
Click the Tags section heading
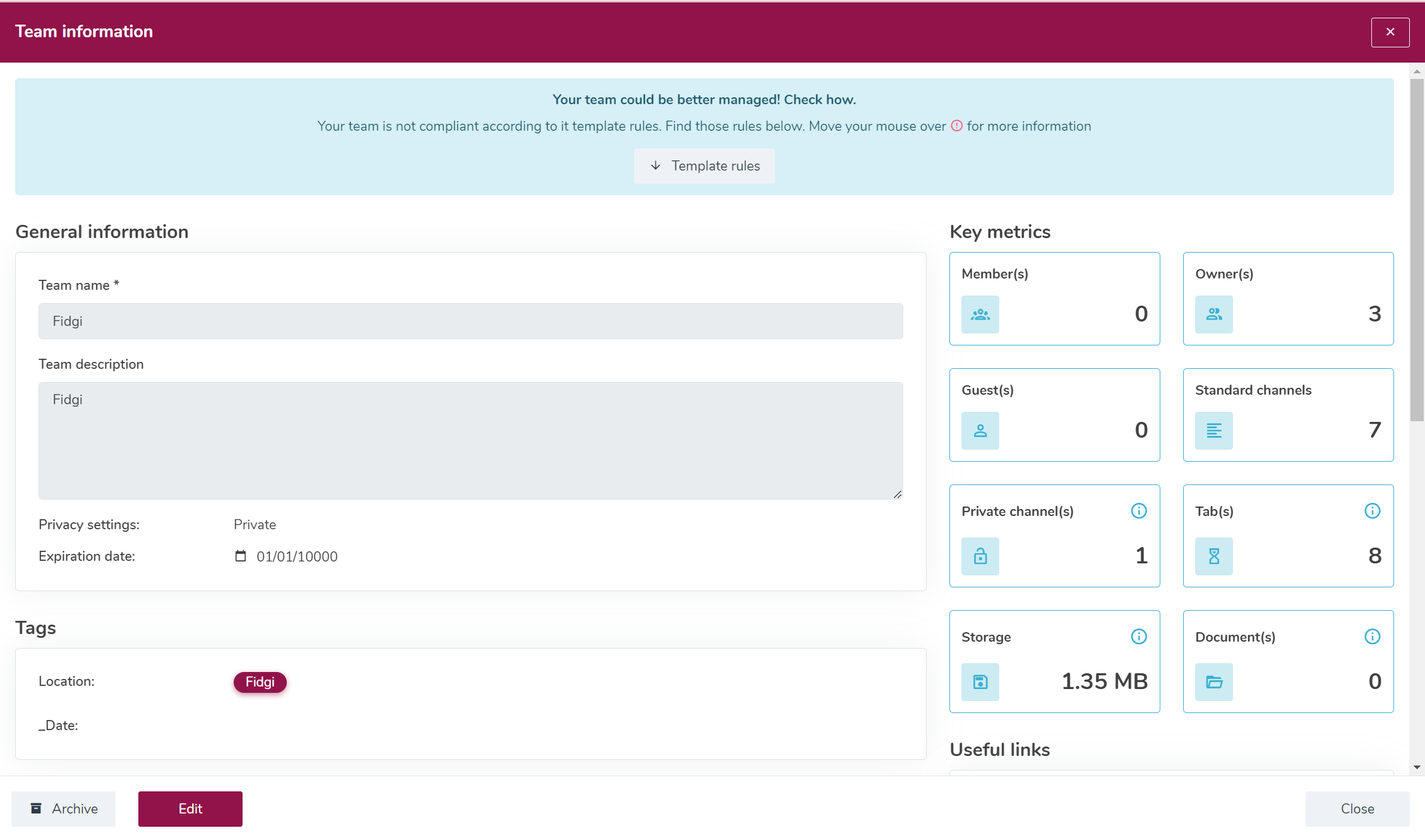(35, 628)
